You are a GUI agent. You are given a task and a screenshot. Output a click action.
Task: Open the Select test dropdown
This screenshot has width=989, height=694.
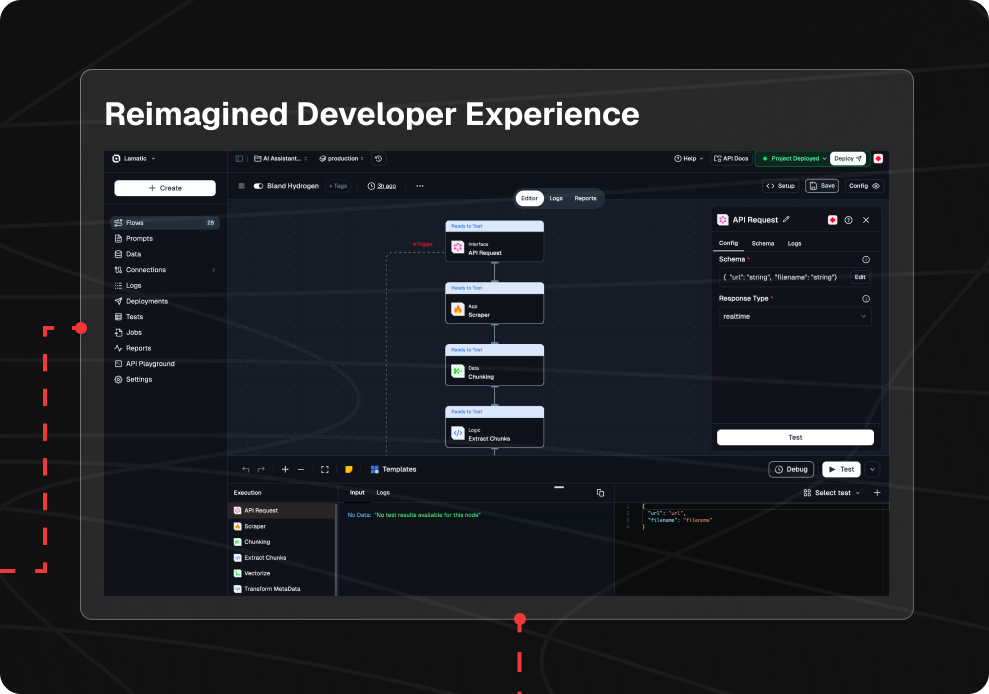831,493
